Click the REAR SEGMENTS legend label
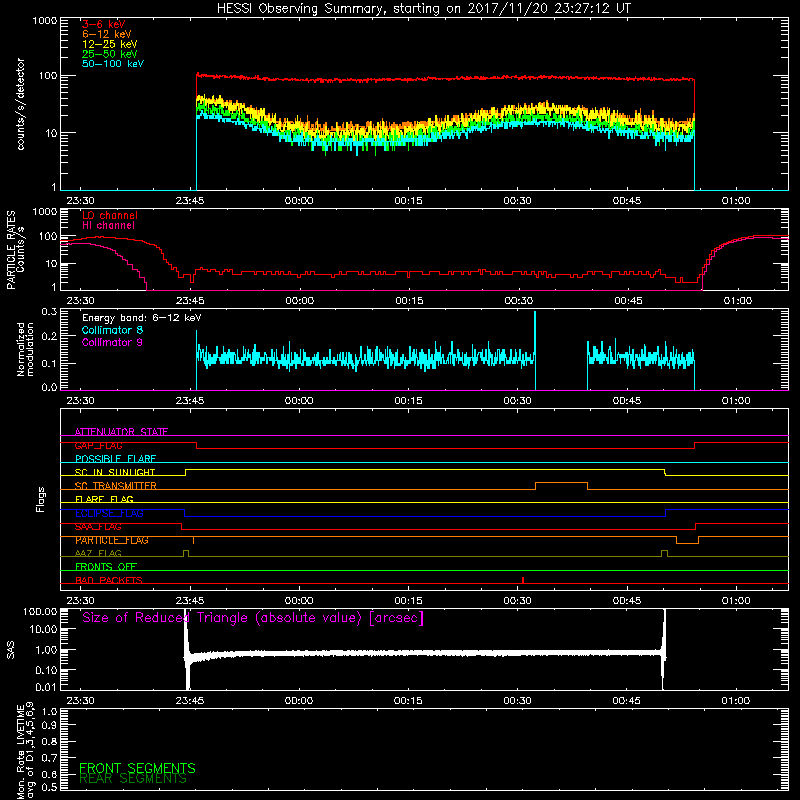 coord(133,779)
